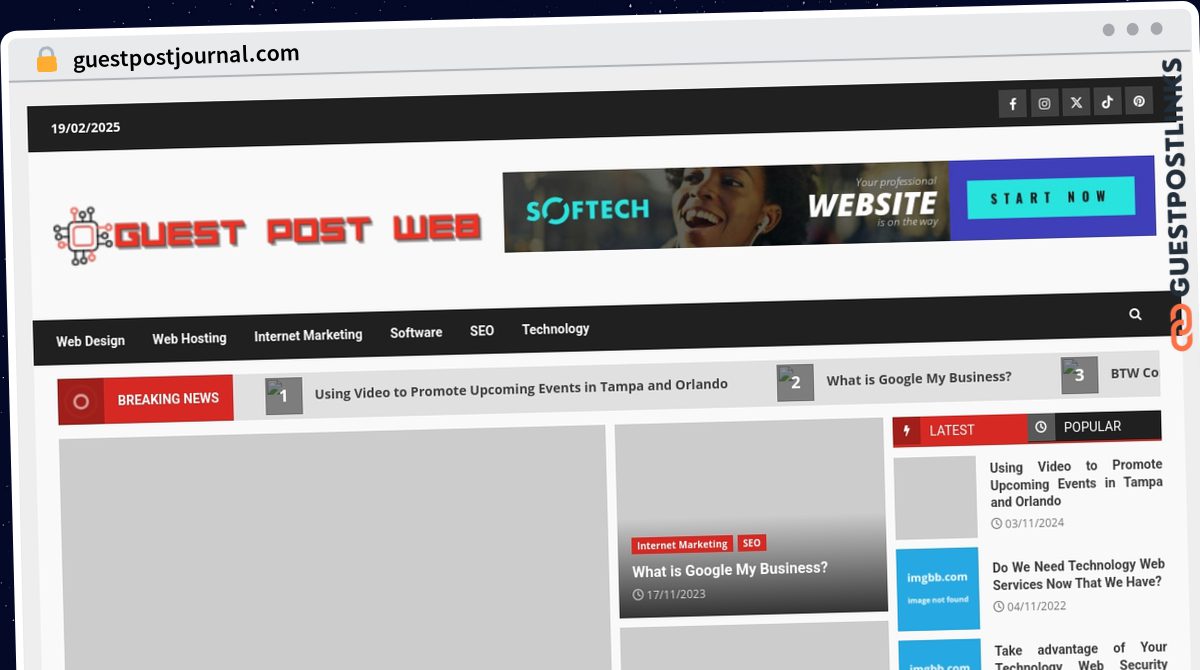This screenshot has height=670, width=1200.
Task: Open the Software menu item
Action: click(x=416, y=332)
